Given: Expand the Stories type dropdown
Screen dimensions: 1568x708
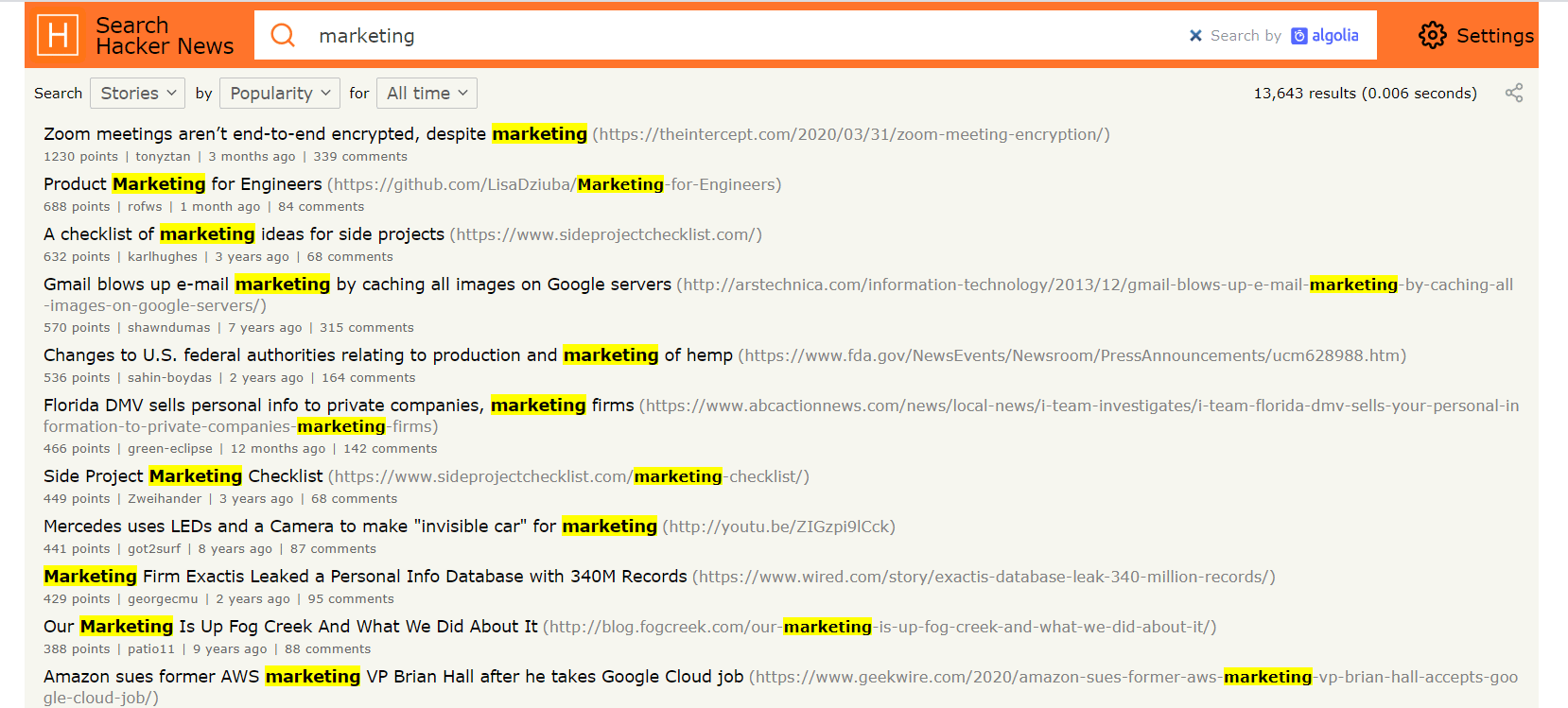Looking at the screenshot, I should click(138, 94).
